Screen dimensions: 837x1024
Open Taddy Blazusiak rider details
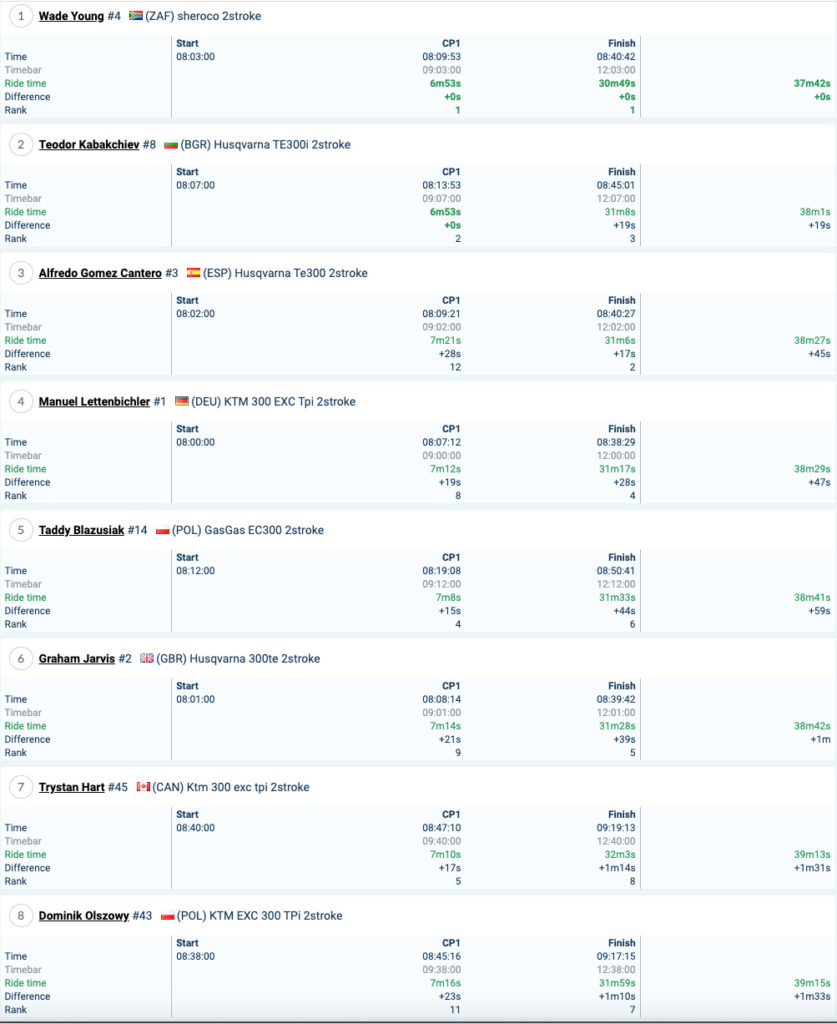point(81,530)
